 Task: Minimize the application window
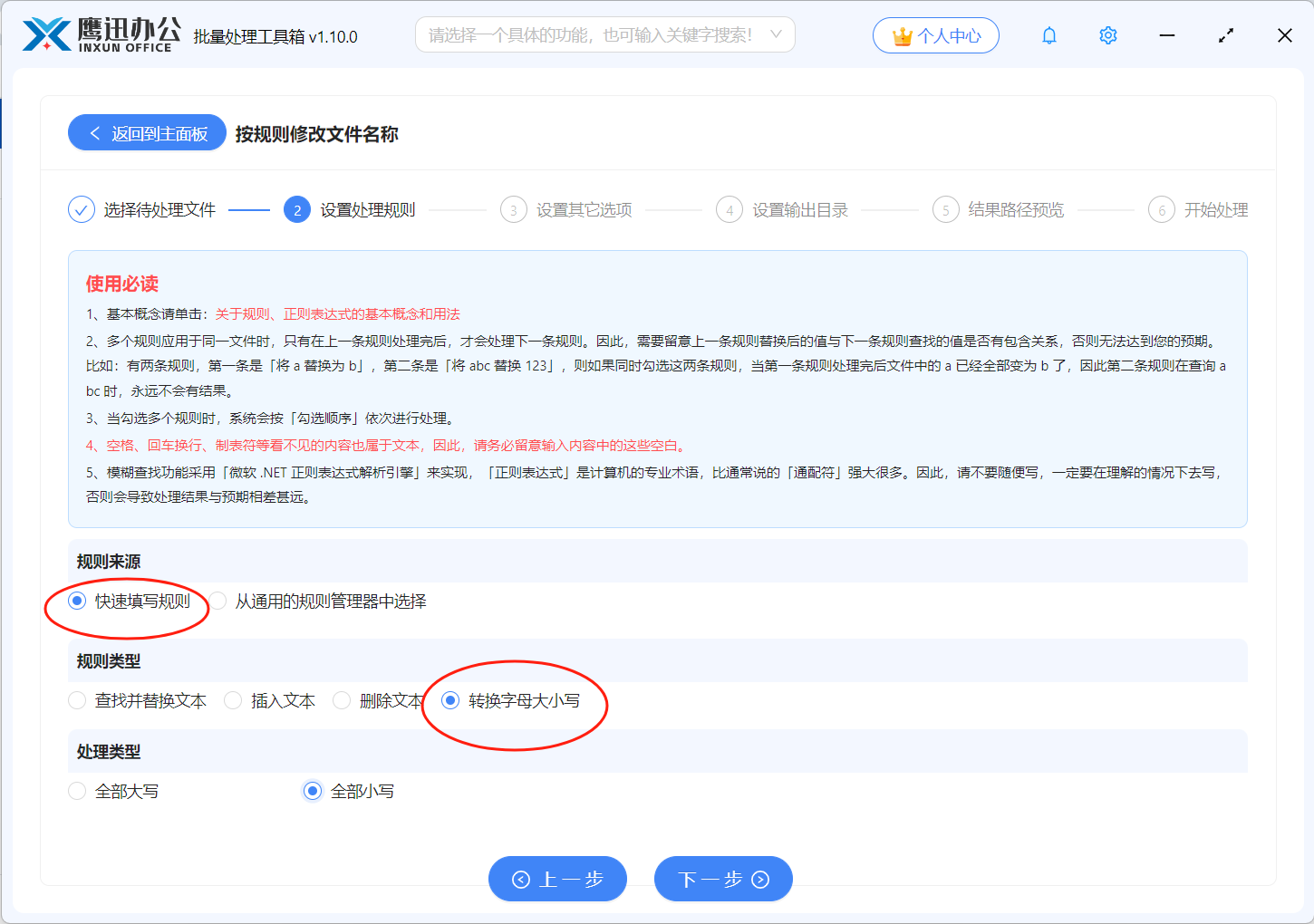[1167, 35]
